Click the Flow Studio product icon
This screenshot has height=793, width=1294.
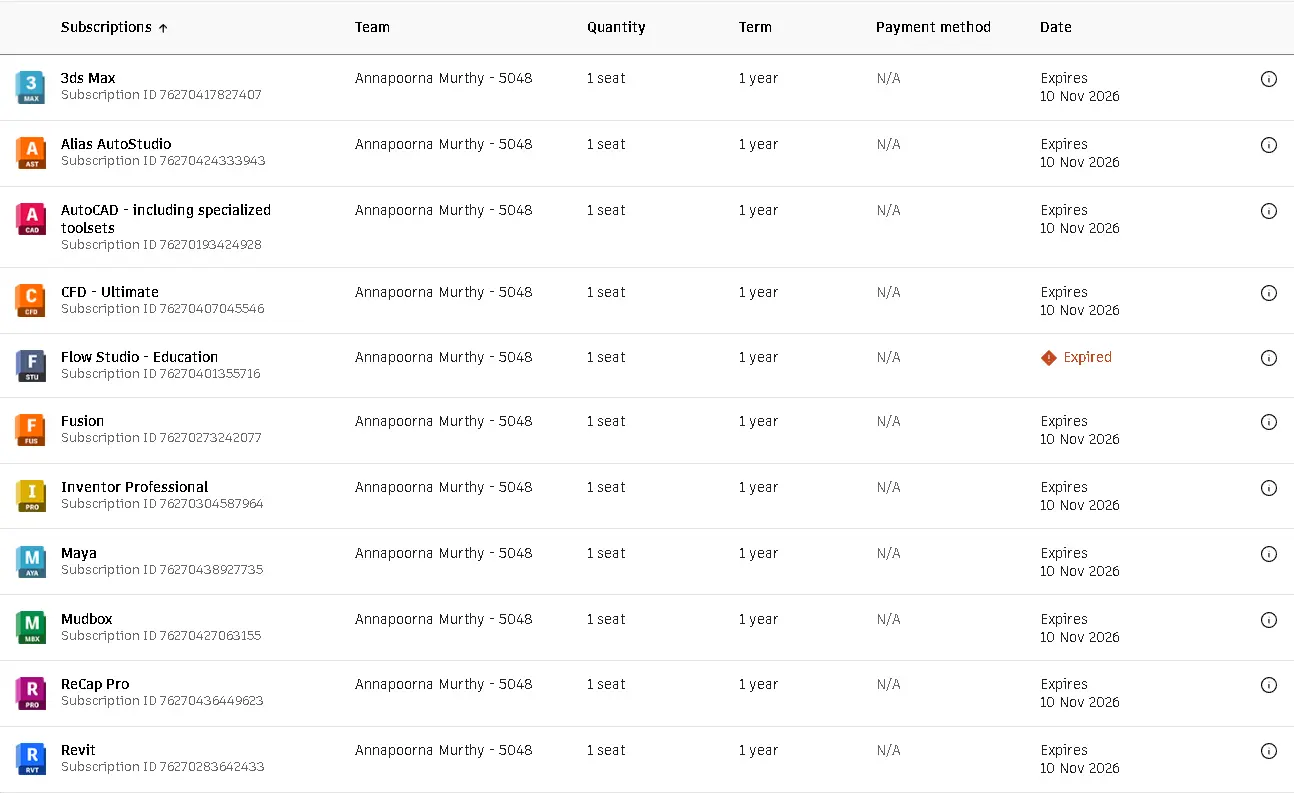pyautogui.click(x=31, y=366)
